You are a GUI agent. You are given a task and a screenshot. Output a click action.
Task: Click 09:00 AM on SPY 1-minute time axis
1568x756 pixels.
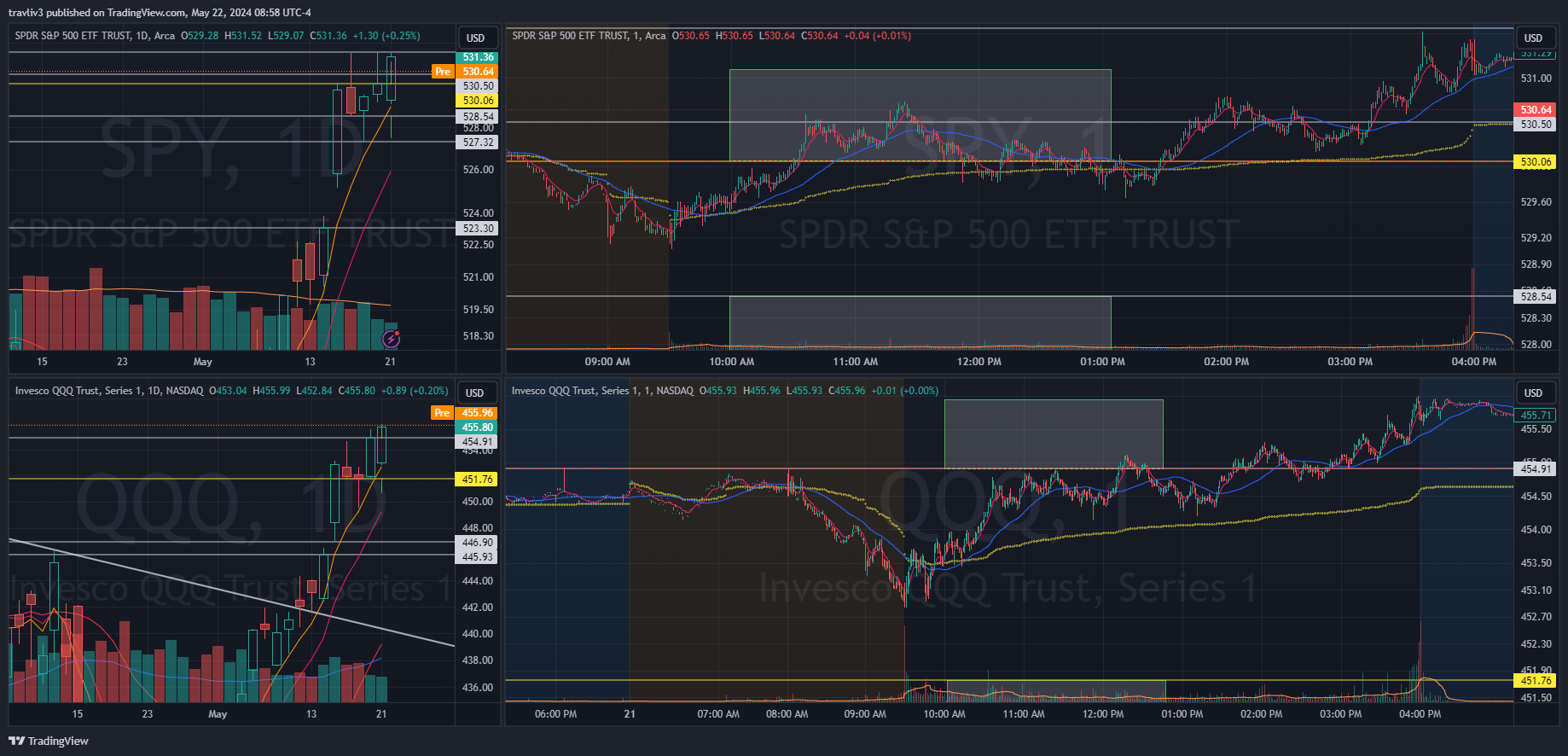[607, 362]
